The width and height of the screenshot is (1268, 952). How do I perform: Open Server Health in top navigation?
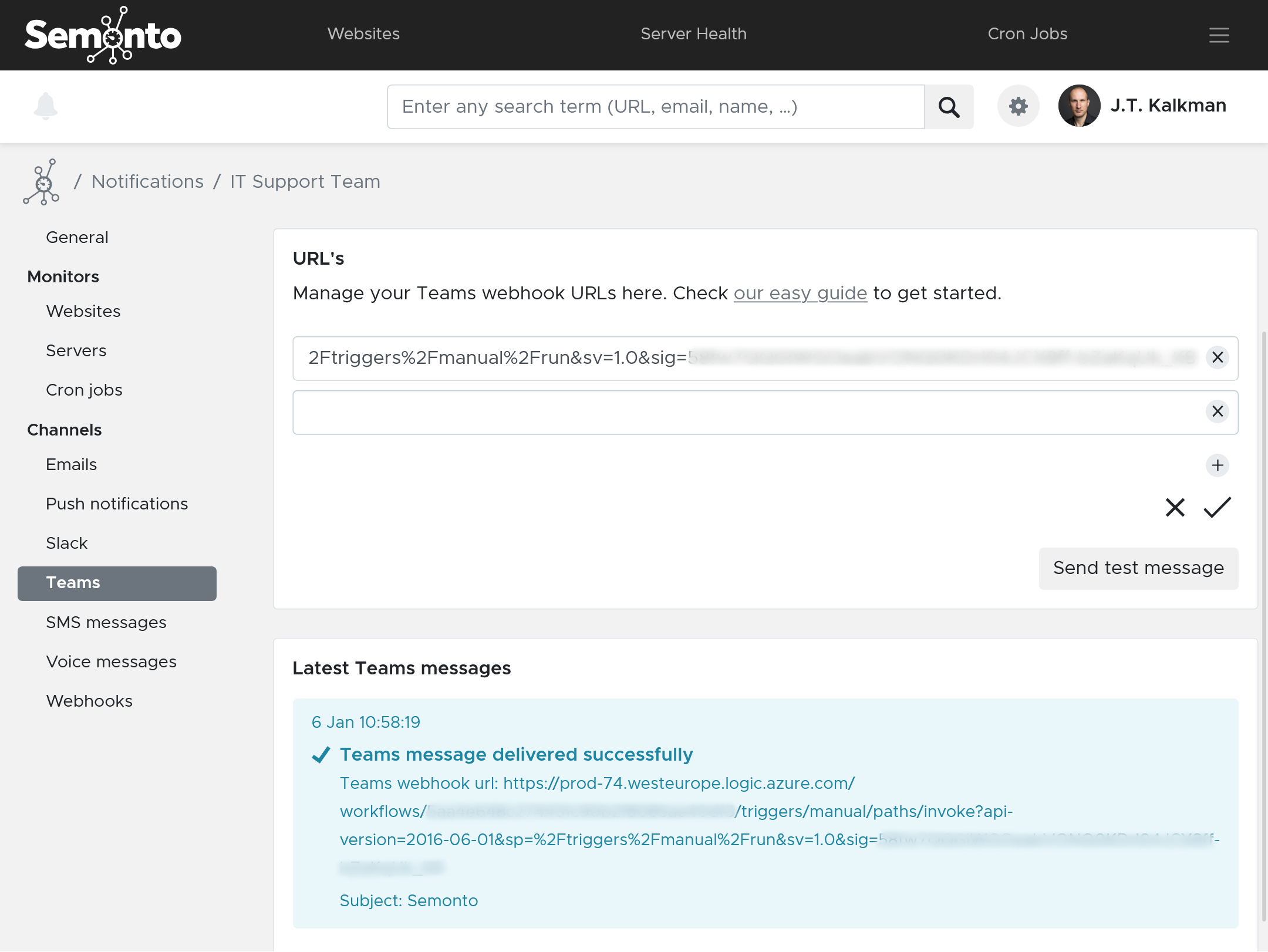pyautogui.click(x=693, y=34)
